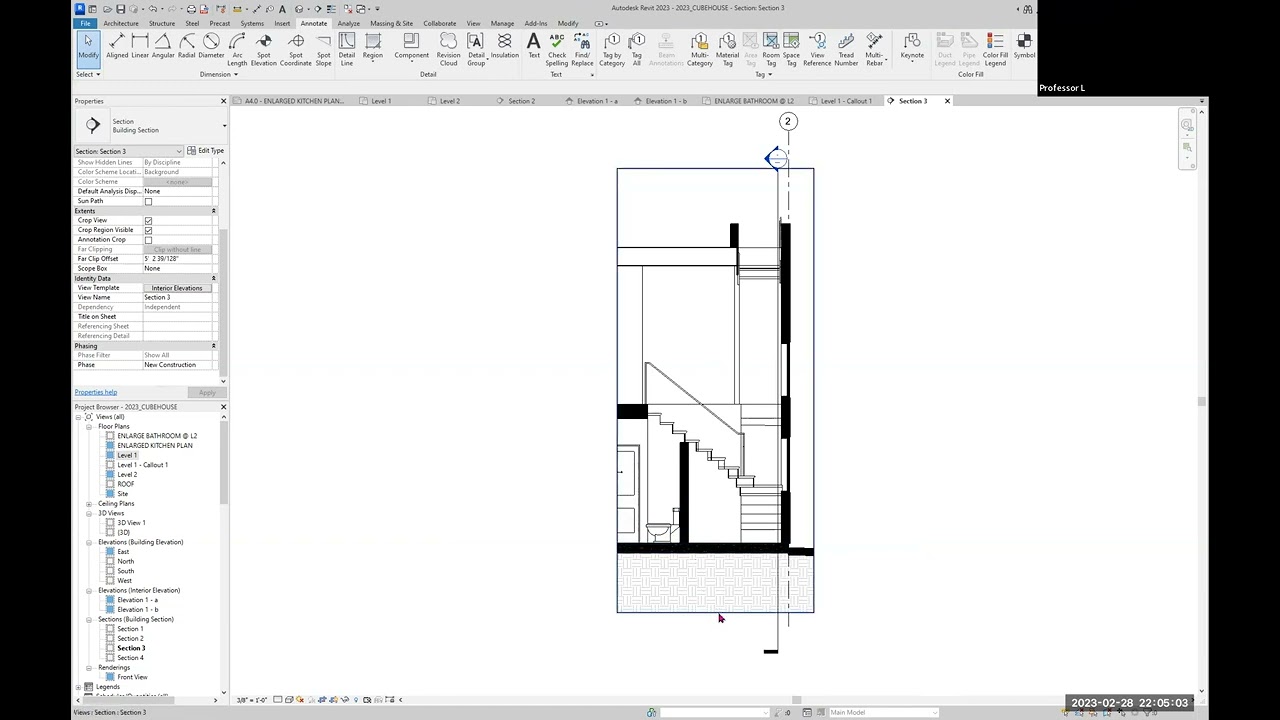Viewport: 1280px width, 720px height.
Task: Click the Tag All tool
Action: click(x=637, y=49)
